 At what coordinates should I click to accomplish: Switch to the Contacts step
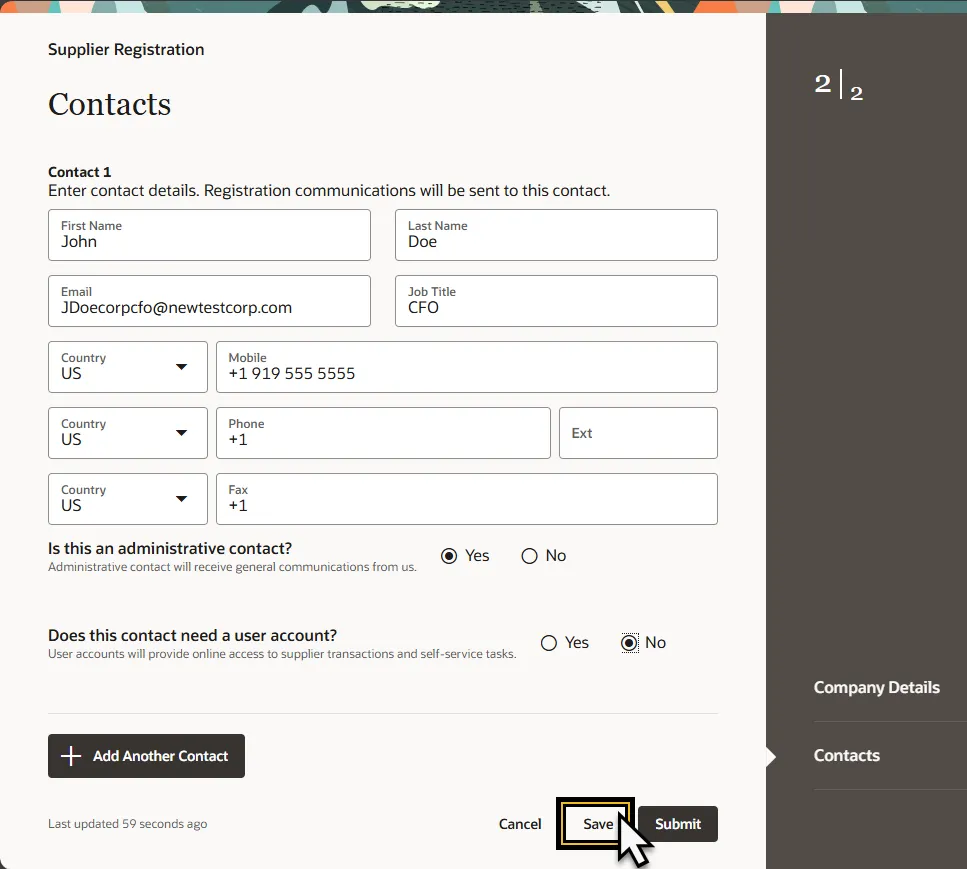(x=847, y=756)
